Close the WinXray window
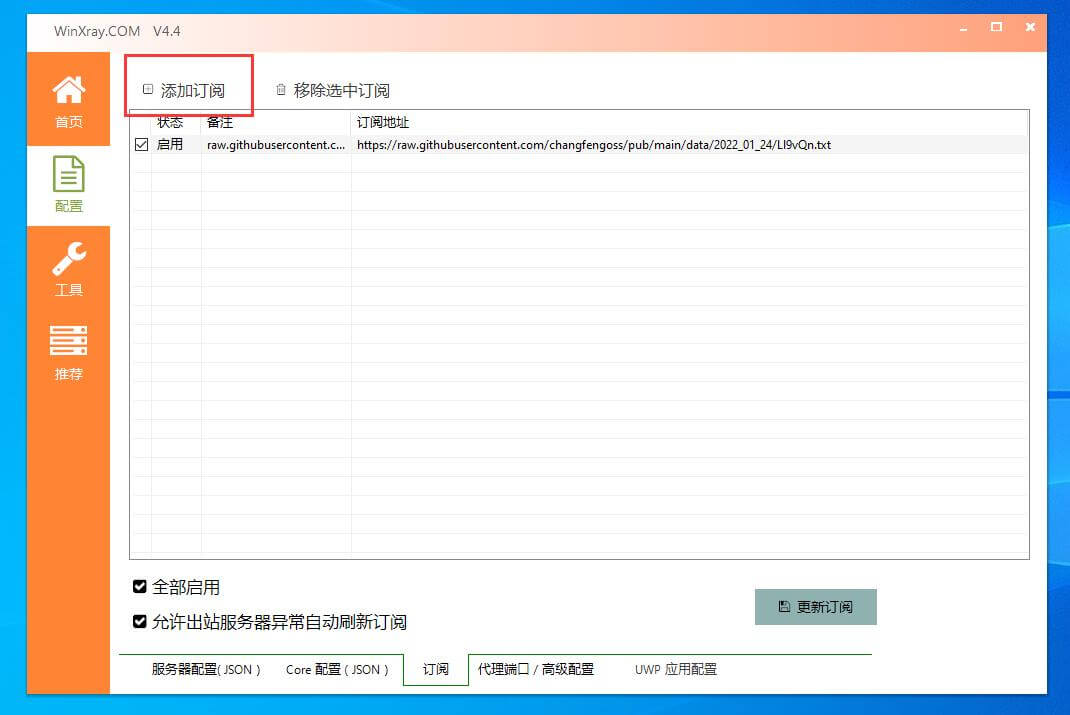 (1030, 27)
